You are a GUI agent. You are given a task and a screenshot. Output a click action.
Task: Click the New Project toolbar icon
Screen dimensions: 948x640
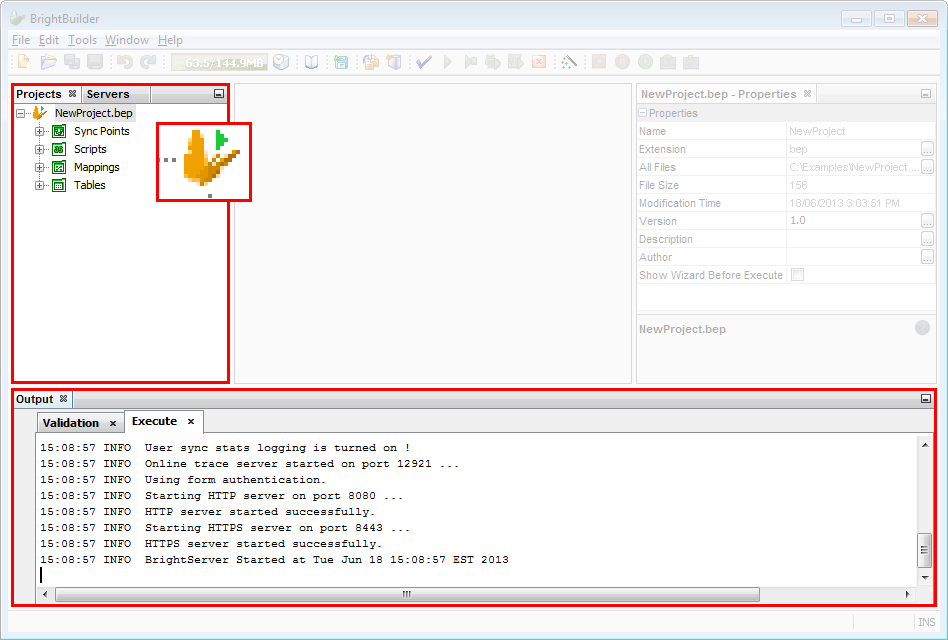point(22,62)
